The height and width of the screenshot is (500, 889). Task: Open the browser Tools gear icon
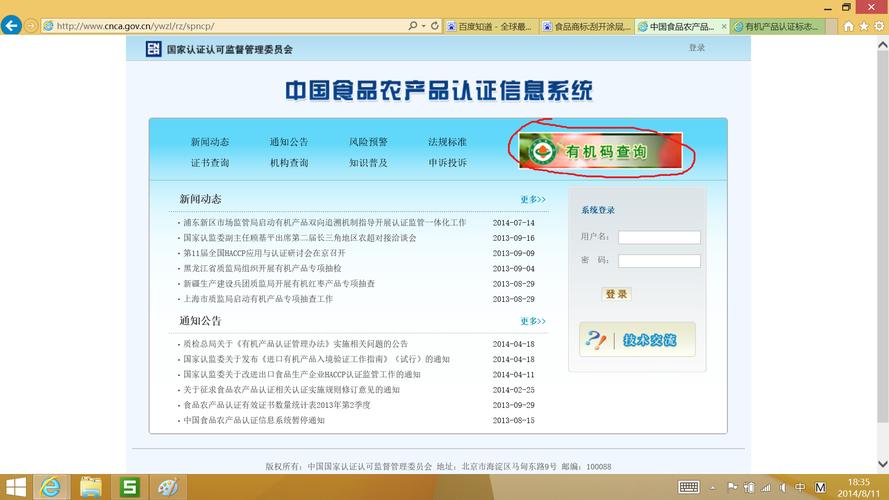(879, 27)
